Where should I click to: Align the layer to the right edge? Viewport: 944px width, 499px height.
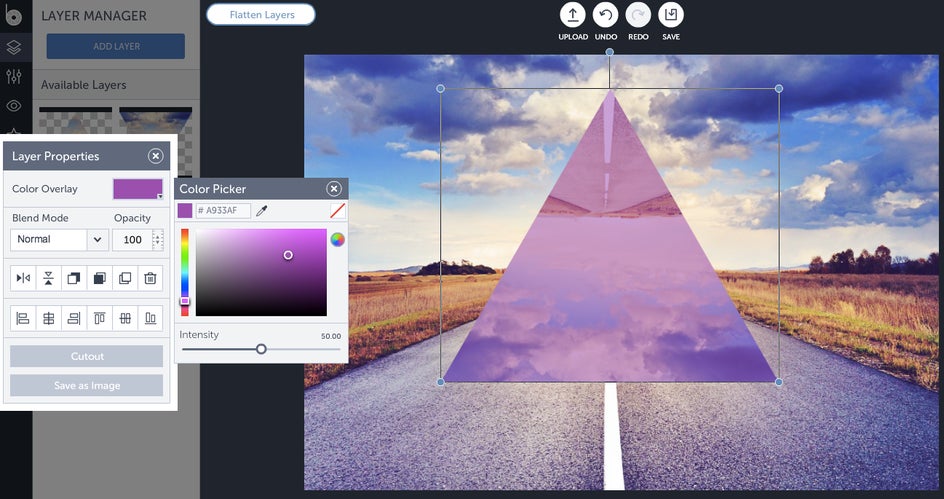click(73, 318)
